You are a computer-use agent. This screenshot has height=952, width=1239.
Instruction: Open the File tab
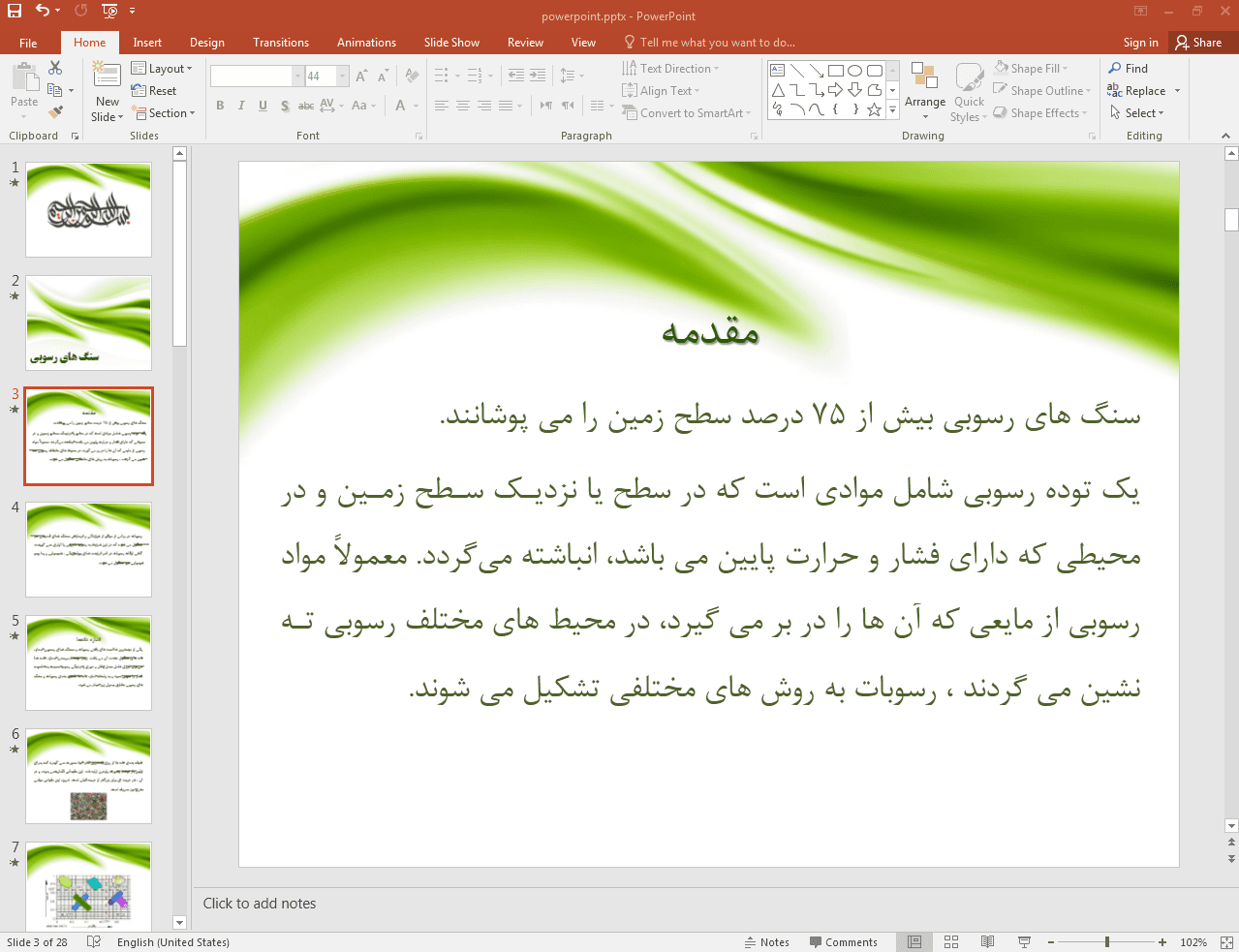point(28,43)
